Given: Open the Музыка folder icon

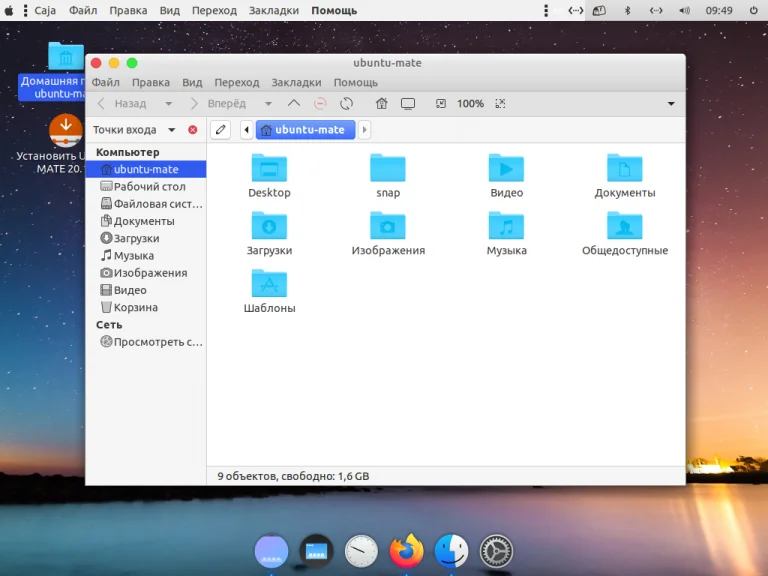Looking at the screenshot, I should pos(506,226).
